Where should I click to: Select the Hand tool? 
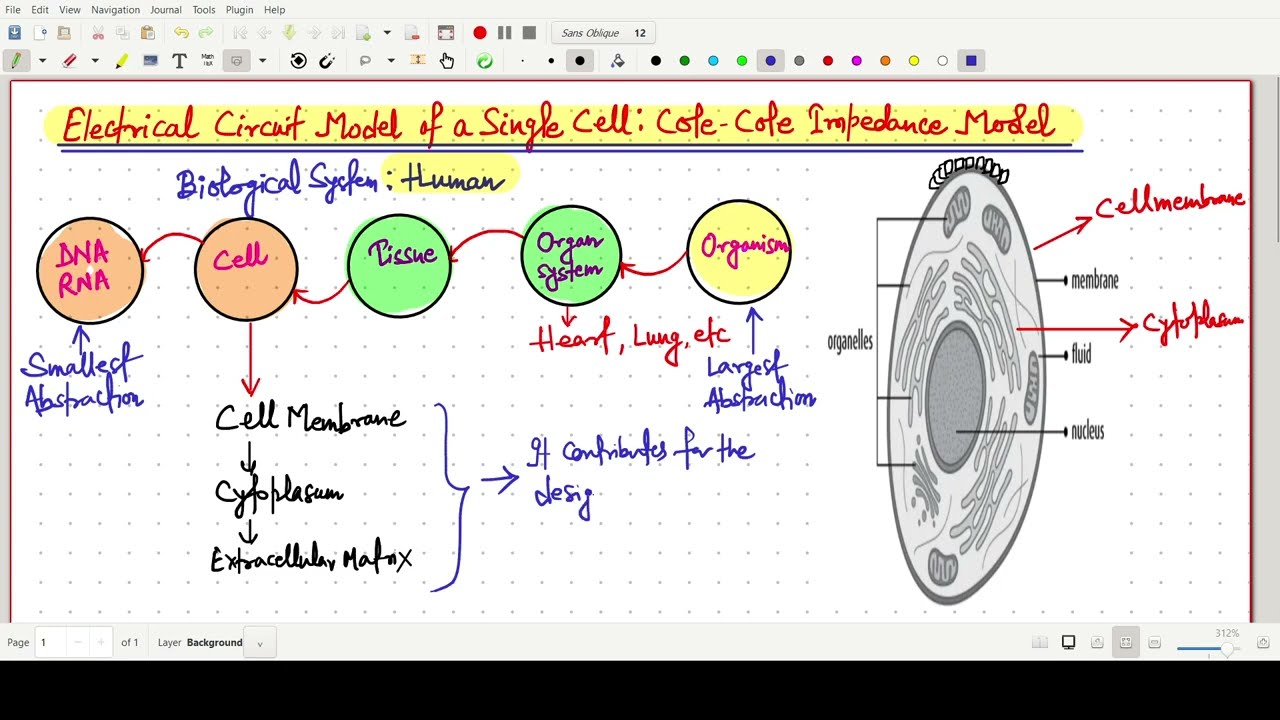coord(446,61)
